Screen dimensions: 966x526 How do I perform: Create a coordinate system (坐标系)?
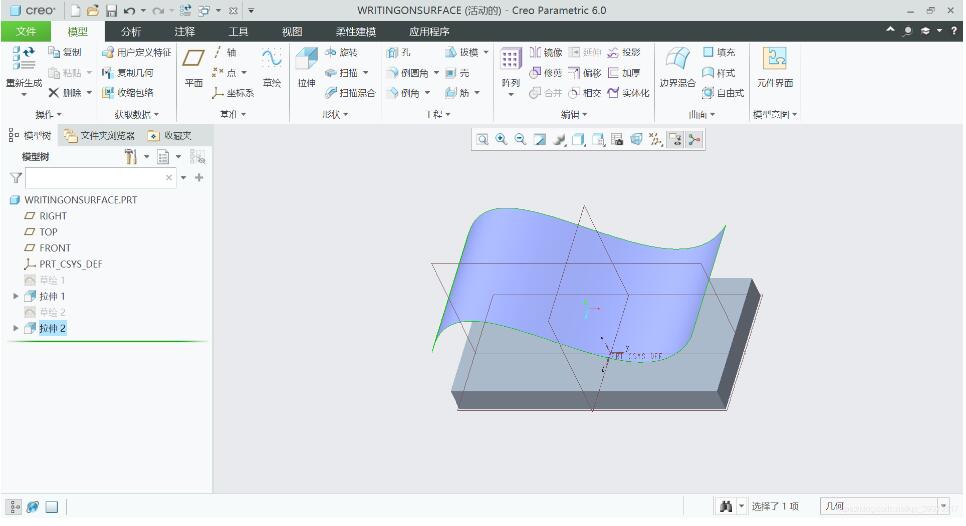coord(233,93)
